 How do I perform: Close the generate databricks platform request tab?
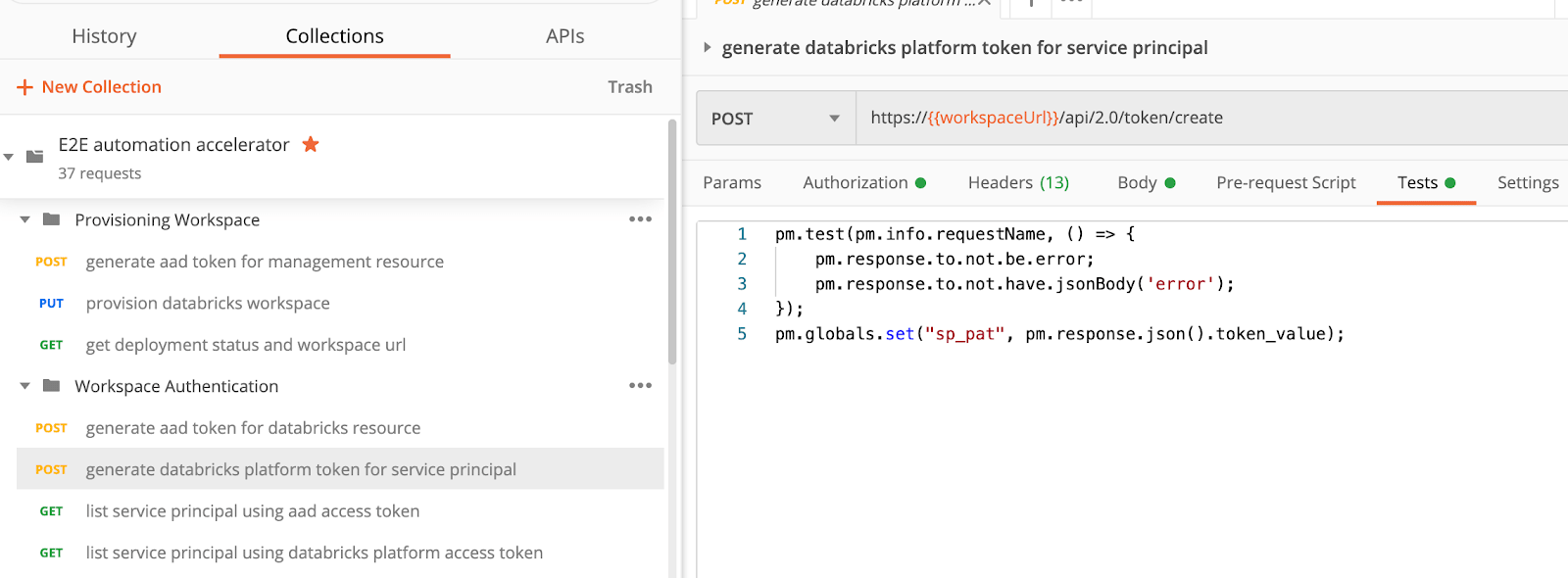(x=984, y=4)
